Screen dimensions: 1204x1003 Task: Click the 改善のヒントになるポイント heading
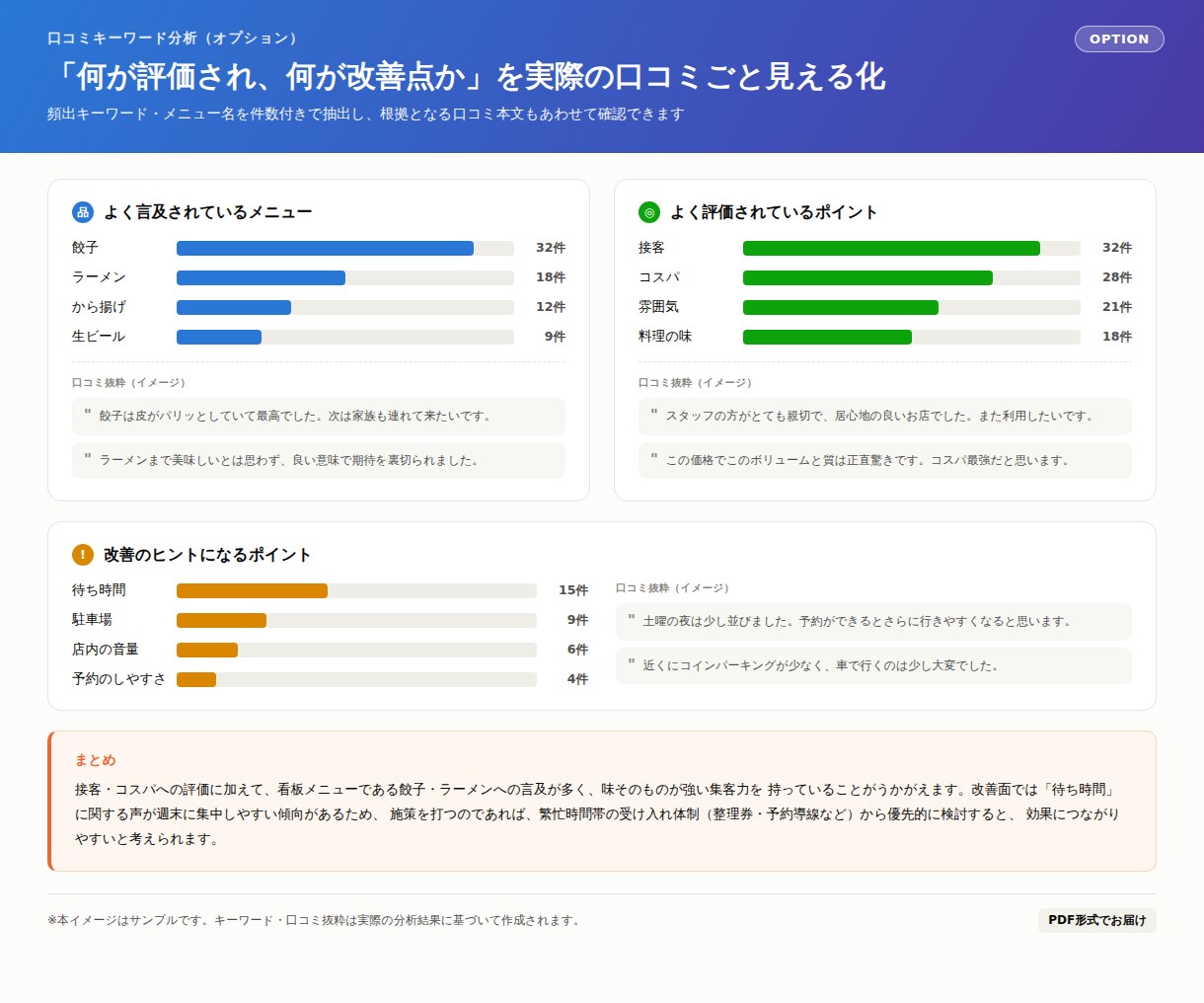point(207,555)
